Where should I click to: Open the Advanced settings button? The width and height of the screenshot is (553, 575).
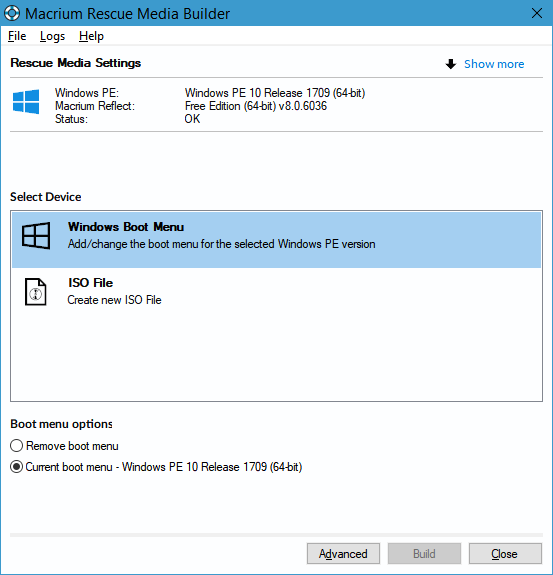coord(343,554)
